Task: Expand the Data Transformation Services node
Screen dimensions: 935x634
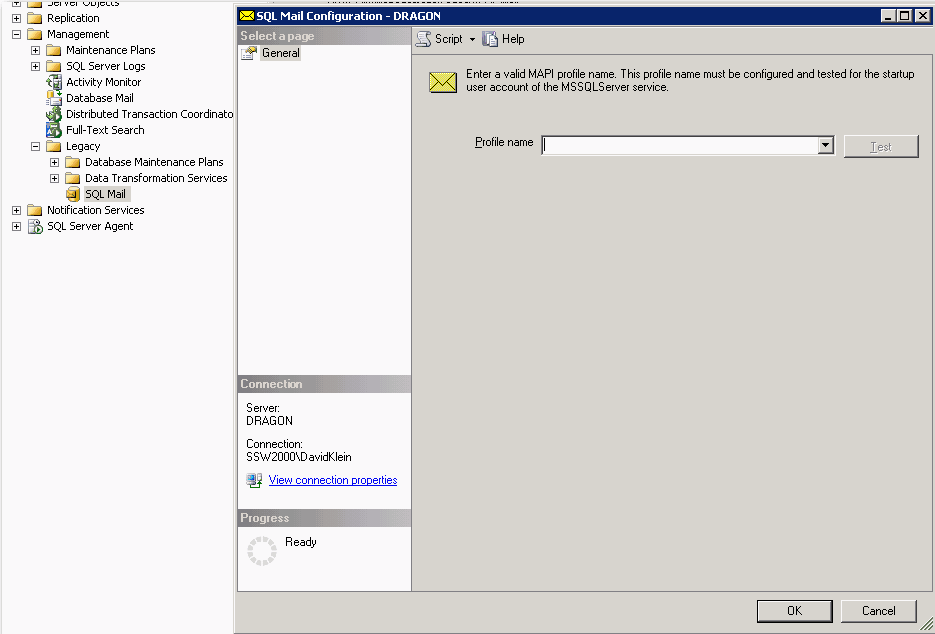Action: tap(54, 178)
